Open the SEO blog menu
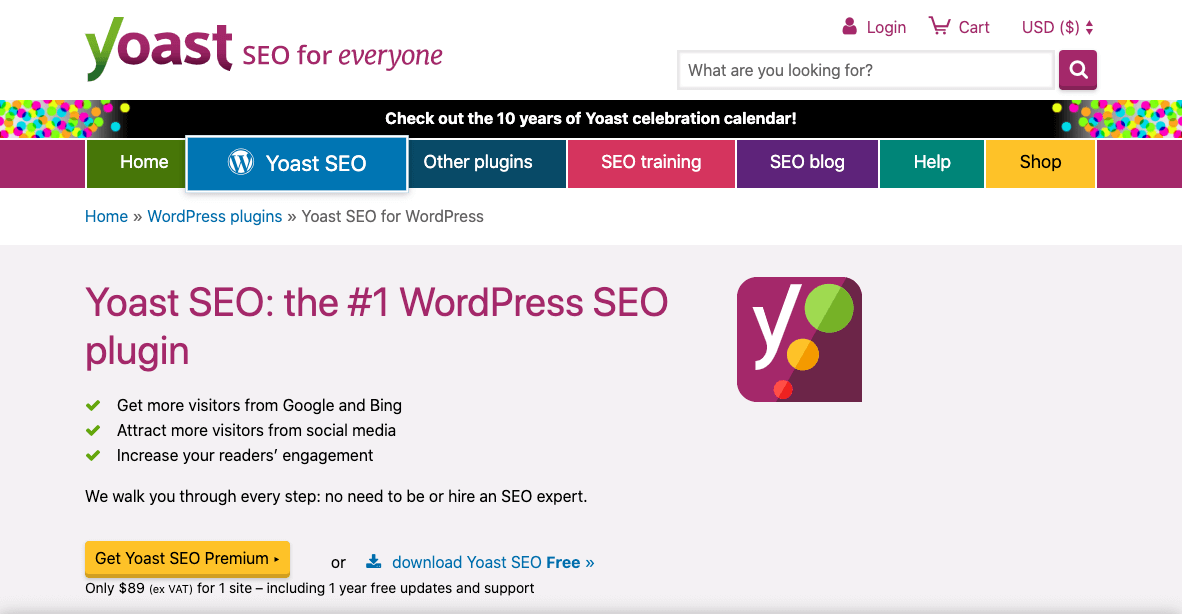This screenshot has height=614, width=1182. coord(807,162)
